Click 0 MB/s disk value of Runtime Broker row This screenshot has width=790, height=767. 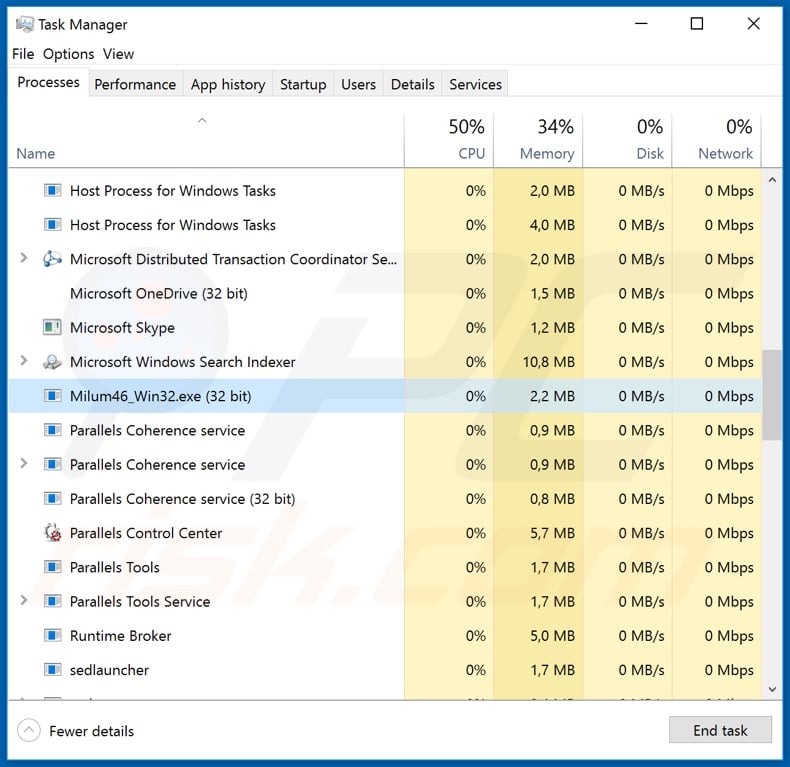pyautogui.click(x=641, y=635)
